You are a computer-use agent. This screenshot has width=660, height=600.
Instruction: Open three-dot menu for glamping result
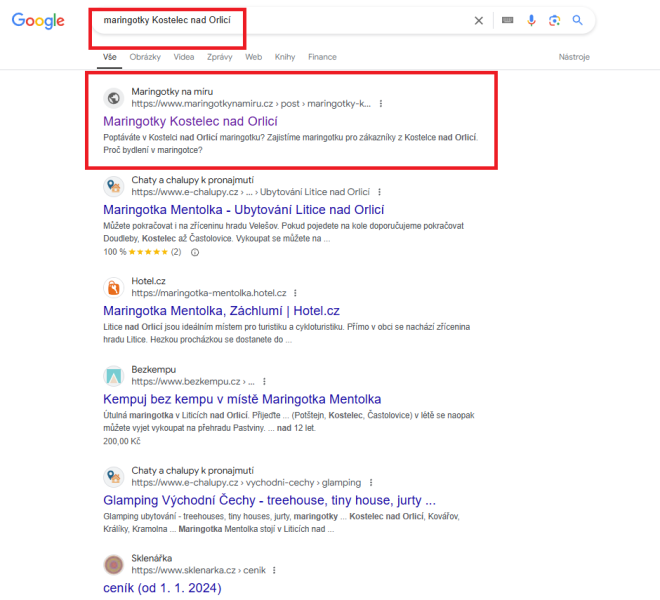click(371, 483)
